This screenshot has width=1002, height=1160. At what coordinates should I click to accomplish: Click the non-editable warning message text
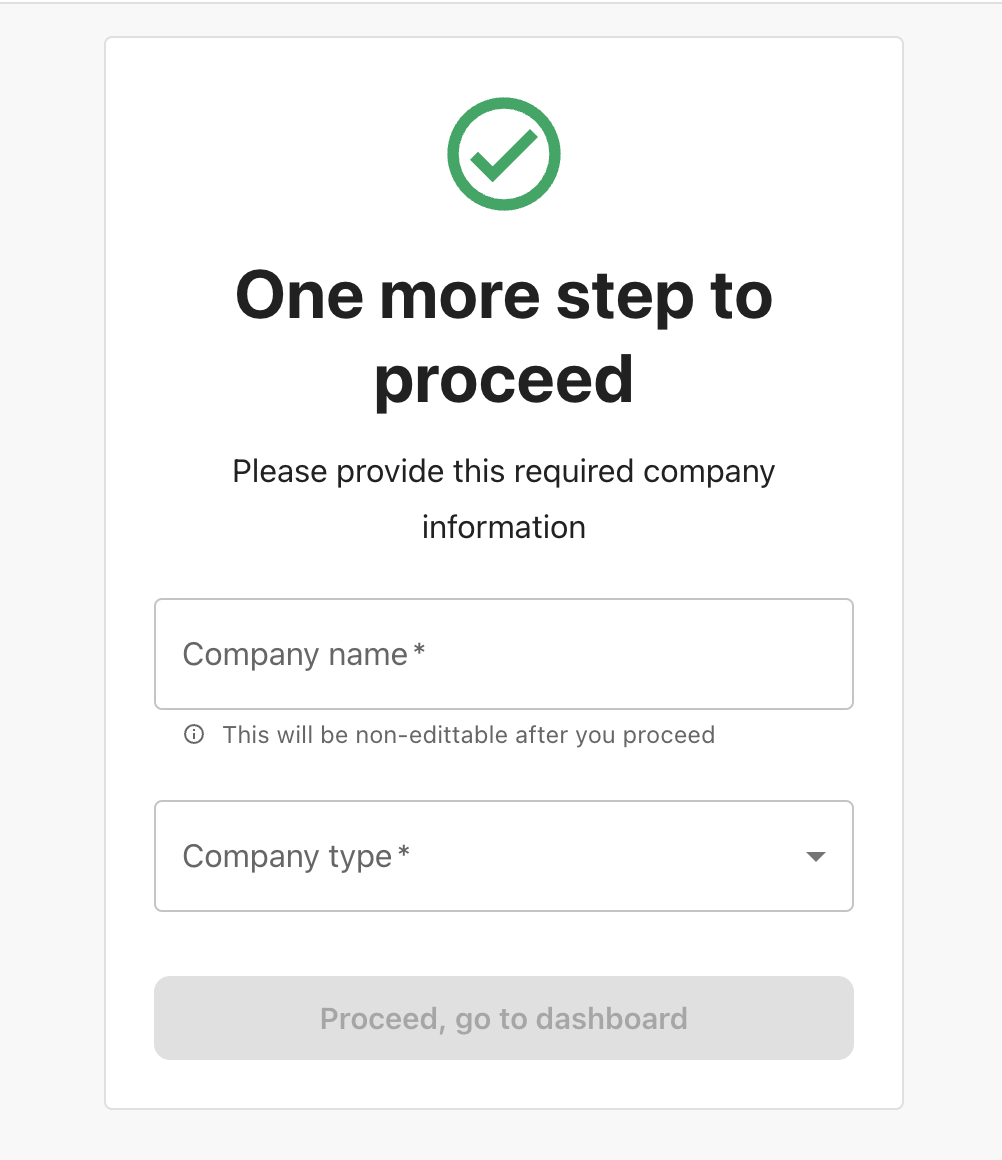point(468,734)
